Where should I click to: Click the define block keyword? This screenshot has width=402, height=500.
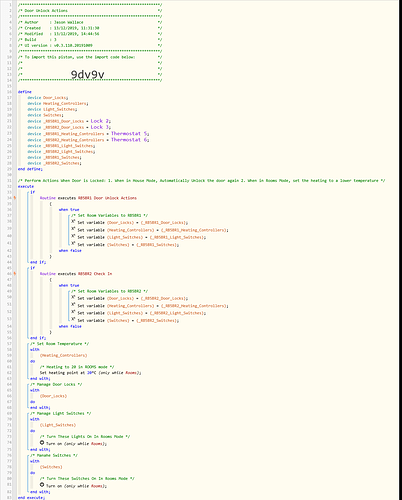click(x=25, y=92)
